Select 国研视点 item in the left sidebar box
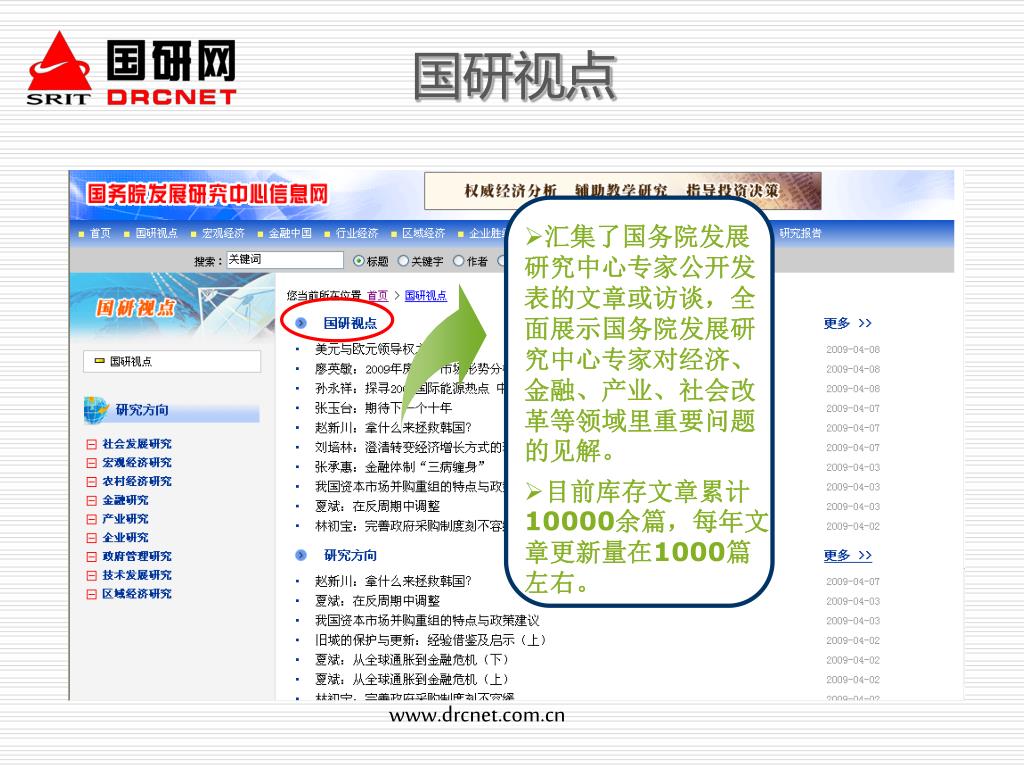 pos(172,361)
